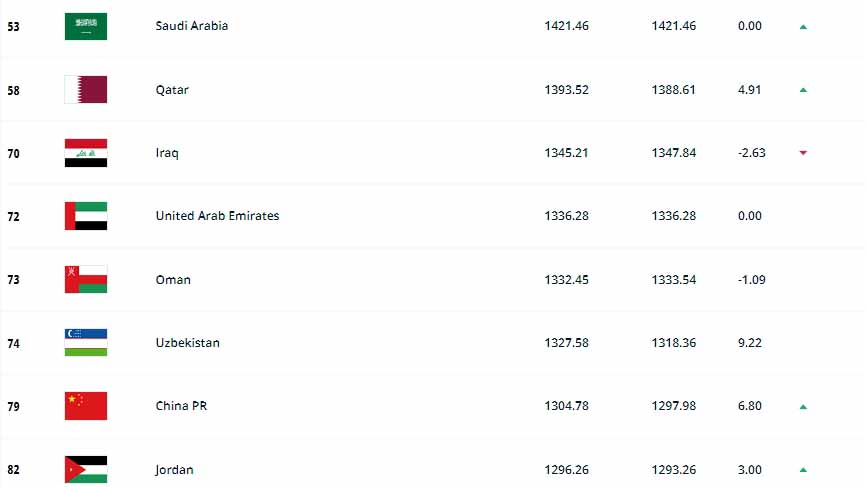Image resolution: width=865 pixels, height=487 pixels.
Task: Open the Saudi Arabia team link
Action: coord(191,26)
